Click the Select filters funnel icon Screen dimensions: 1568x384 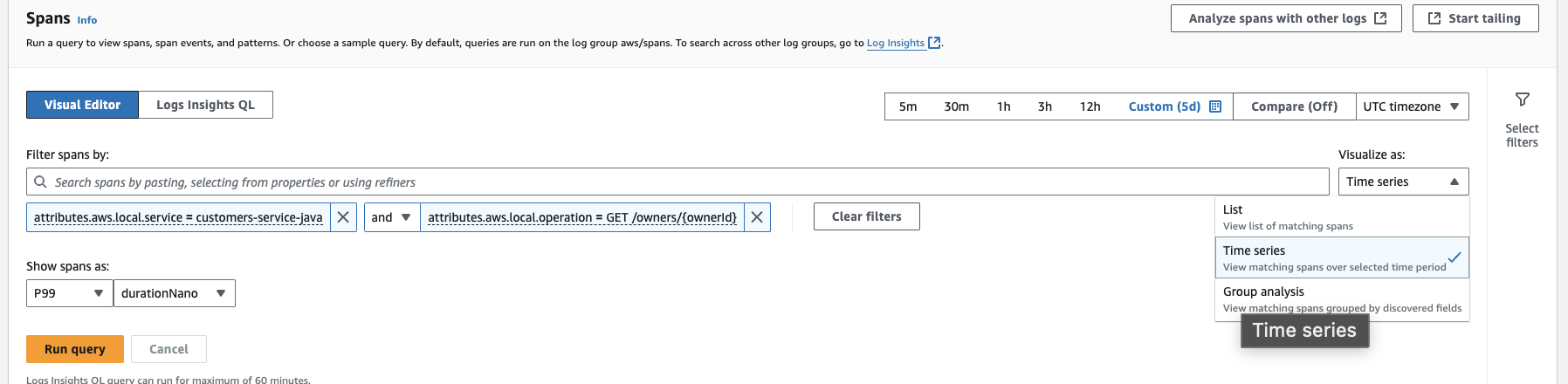click(1522, 100)
